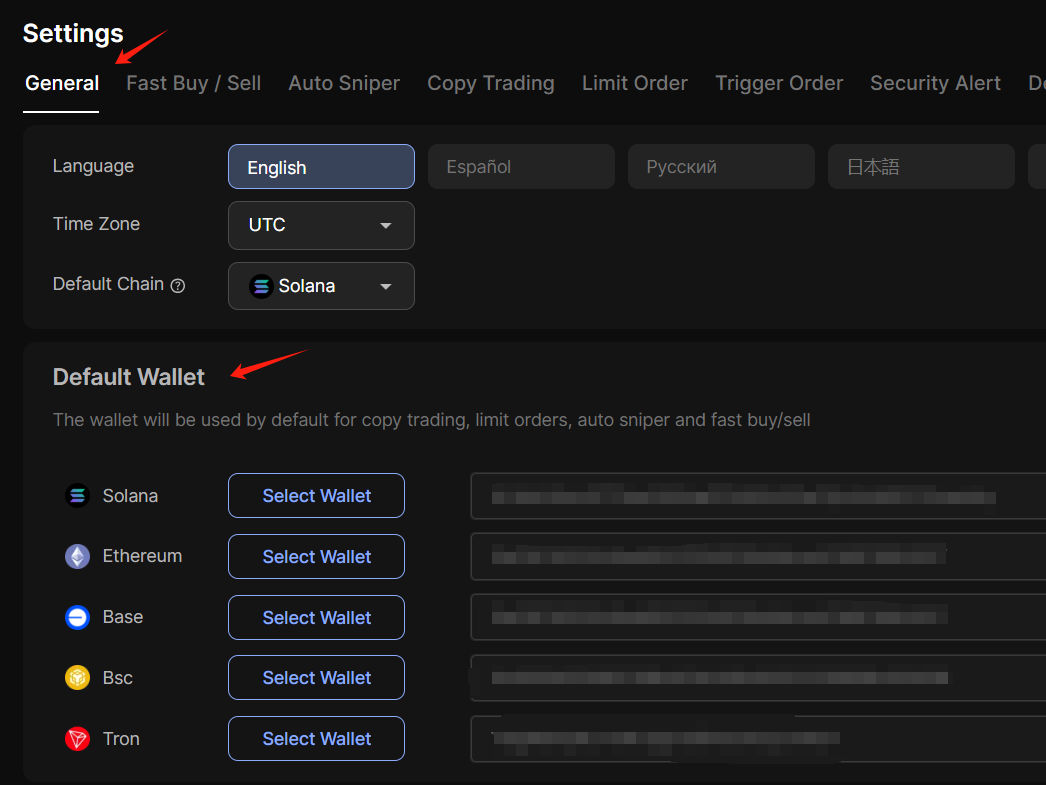This screenshot has height=785, width=1046.
Task: Click the Tron chain icon
Action: [77, 739]
